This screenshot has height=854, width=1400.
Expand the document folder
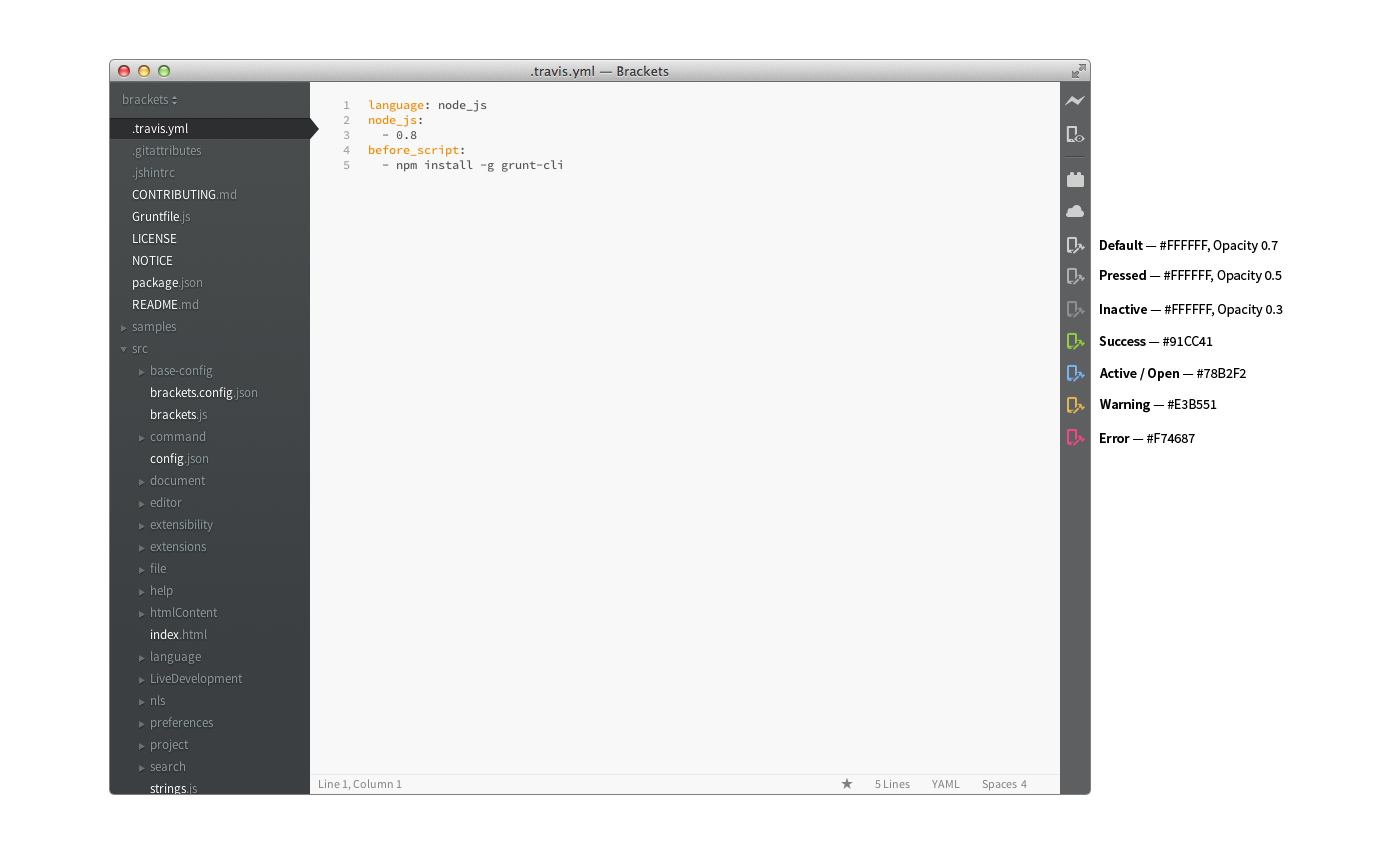click(142, 481)
